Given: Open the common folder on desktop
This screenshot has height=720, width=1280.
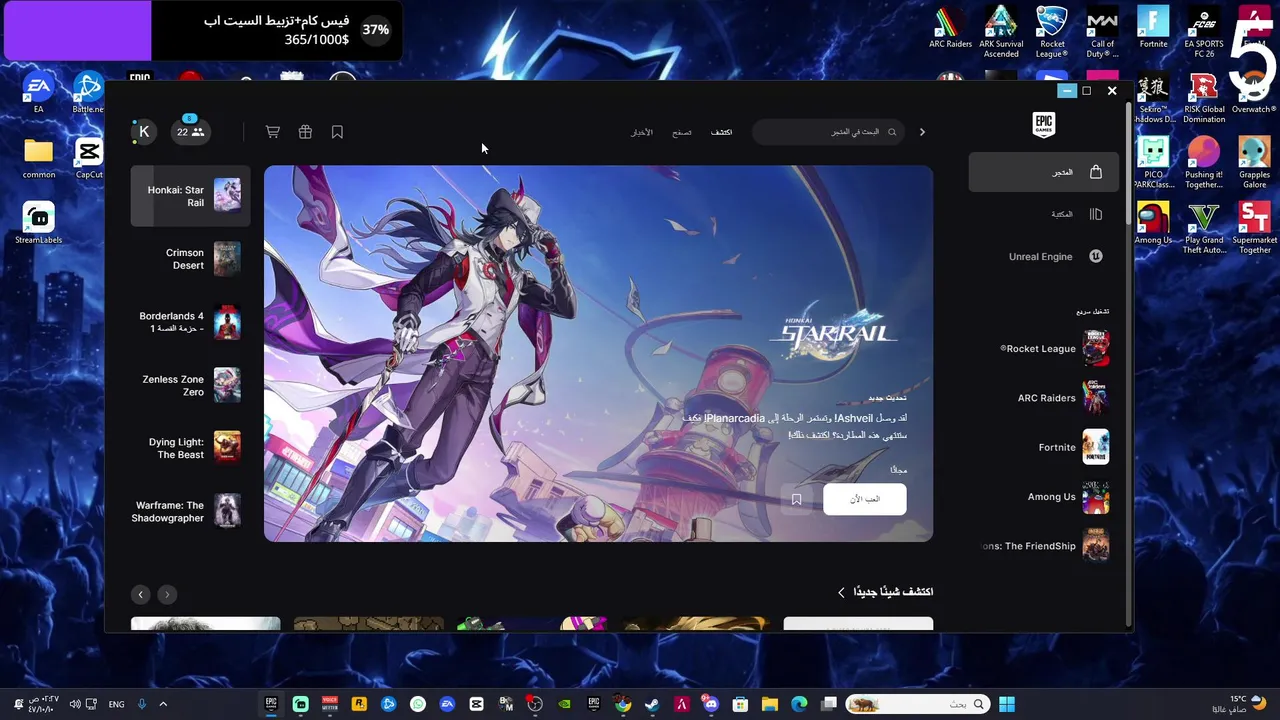Looking at the screenshot, I should tap(38, 158).
